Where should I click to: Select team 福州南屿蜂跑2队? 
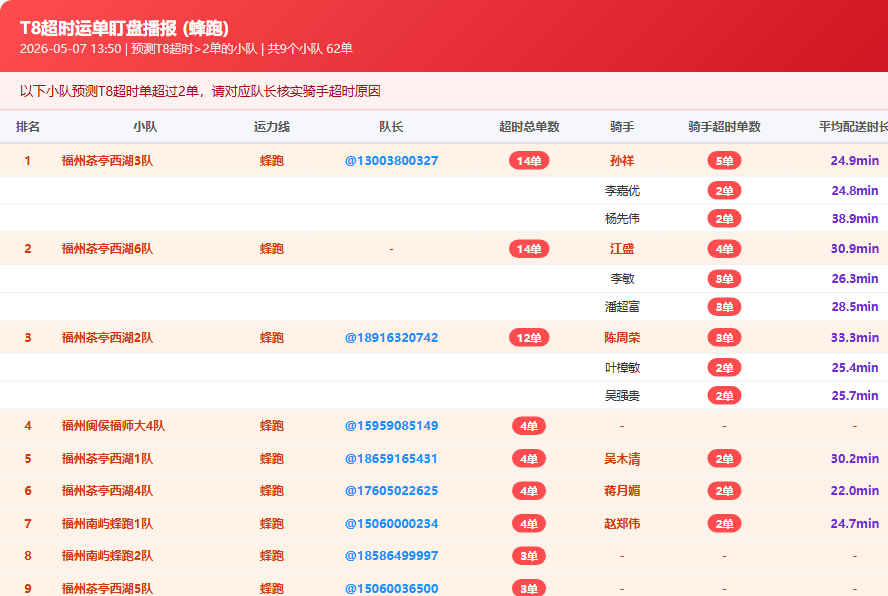click(x=108, y=556)
